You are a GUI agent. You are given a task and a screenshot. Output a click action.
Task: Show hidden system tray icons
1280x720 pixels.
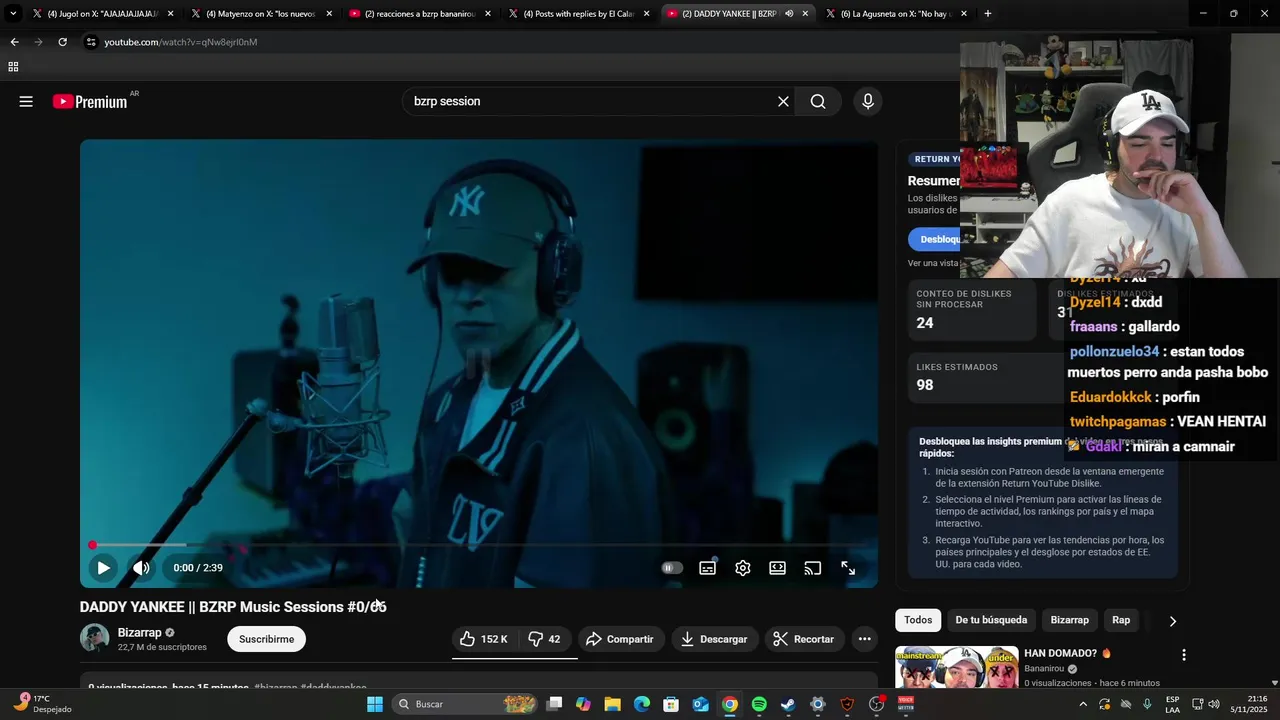tap(1082, 704)
